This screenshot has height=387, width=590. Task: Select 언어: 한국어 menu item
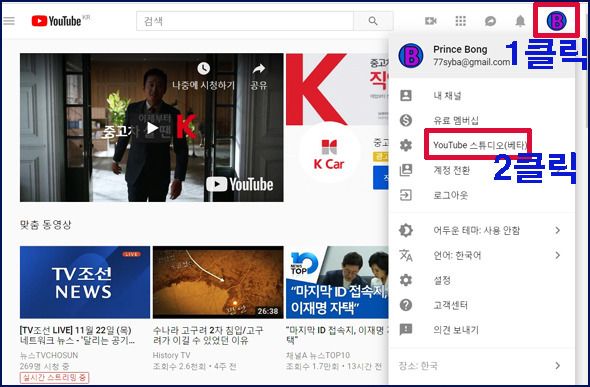pos(482,255)
